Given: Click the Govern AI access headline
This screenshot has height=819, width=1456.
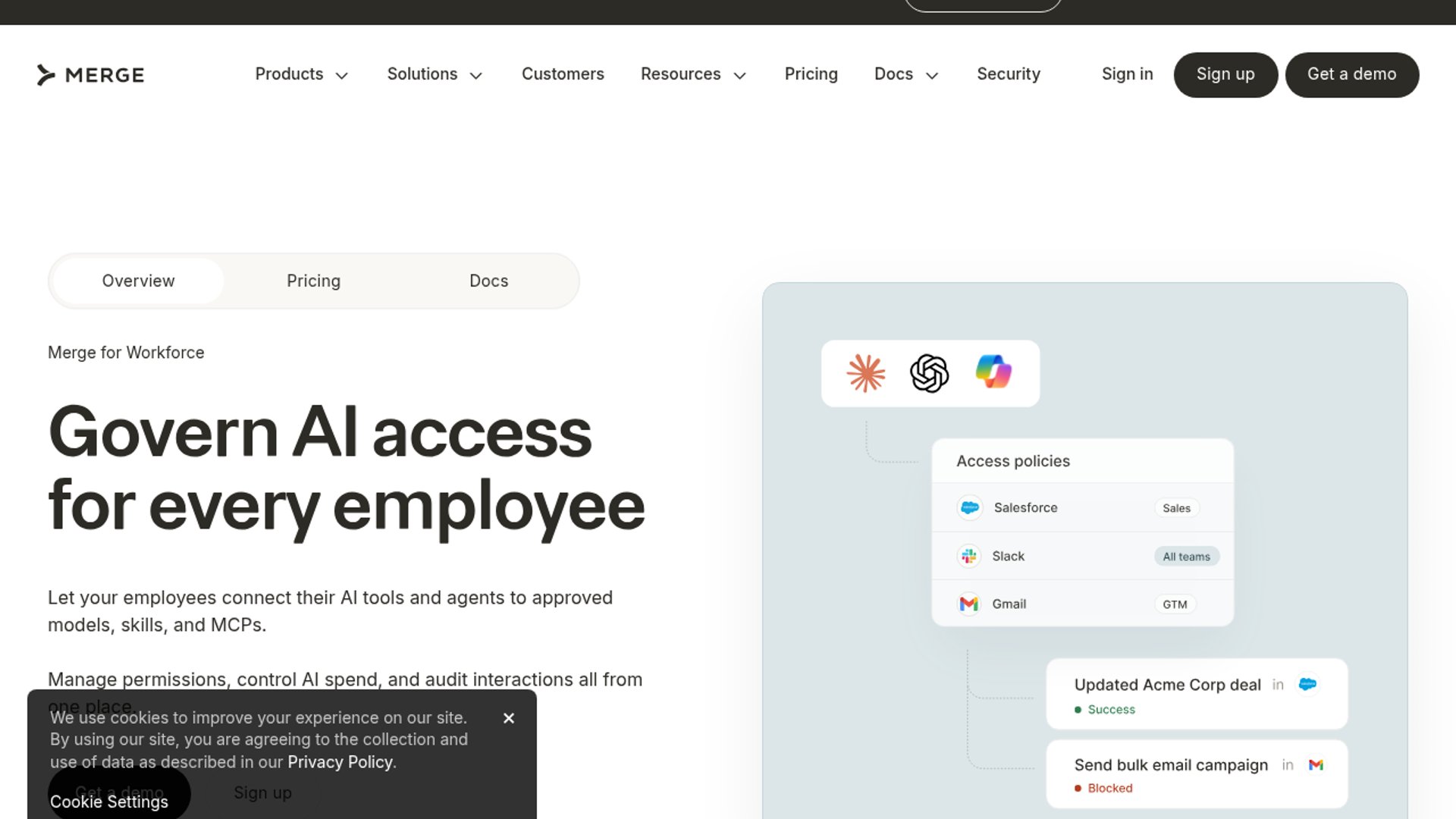Looking at the screenshot, I should tap(346, 469).
